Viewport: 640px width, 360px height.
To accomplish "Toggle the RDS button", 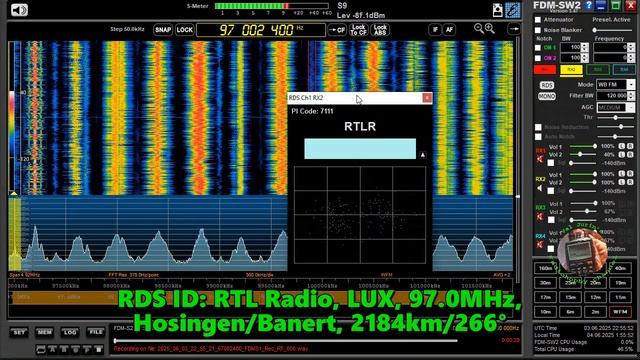I will [x=547, y=85].
